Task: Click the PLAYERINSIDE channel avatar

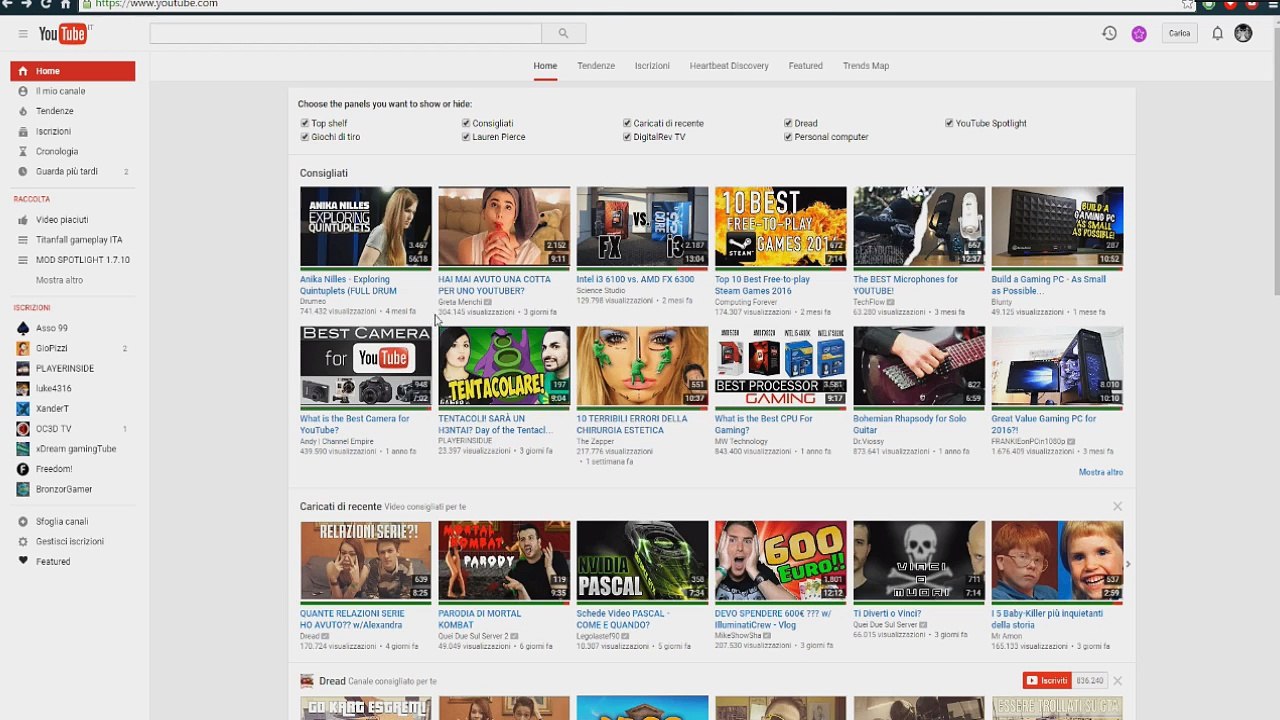Action: (23, 368)
